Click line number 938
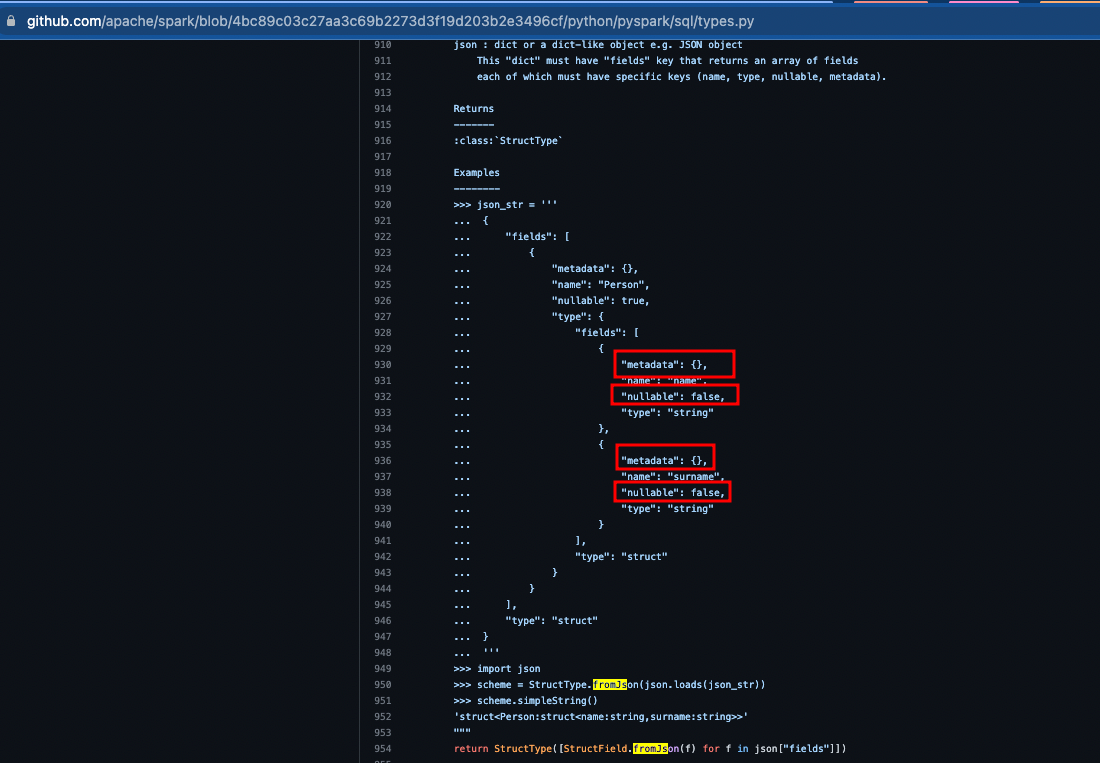The height and width of the screenshot is (763, 1100). tap(382, 493)
